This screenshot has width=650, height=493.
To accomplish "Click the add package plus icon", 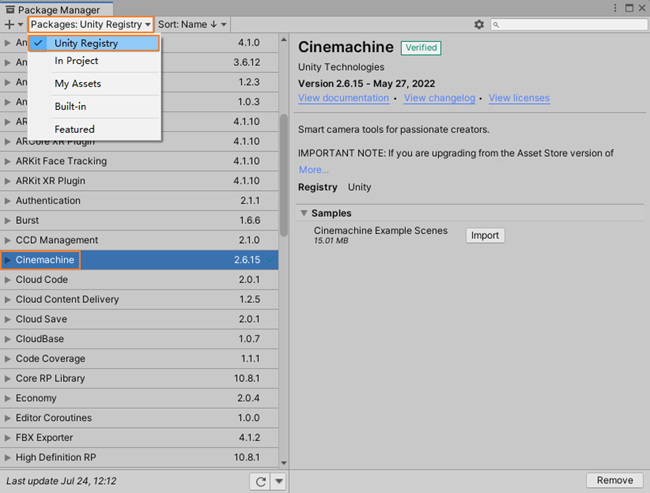I will 11,24.
